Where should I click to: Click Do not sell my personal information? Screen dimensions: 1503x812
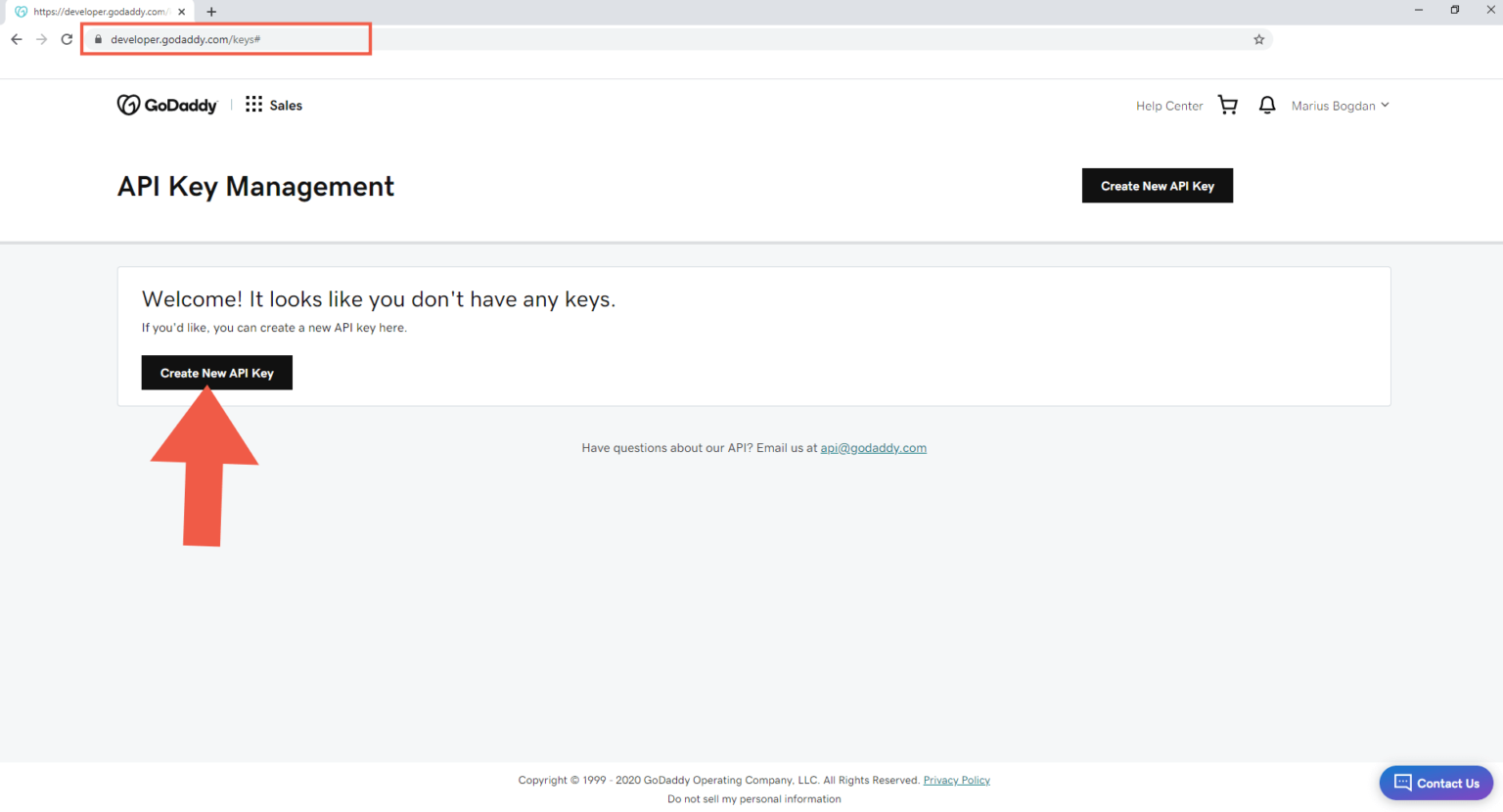pos(753,798)
